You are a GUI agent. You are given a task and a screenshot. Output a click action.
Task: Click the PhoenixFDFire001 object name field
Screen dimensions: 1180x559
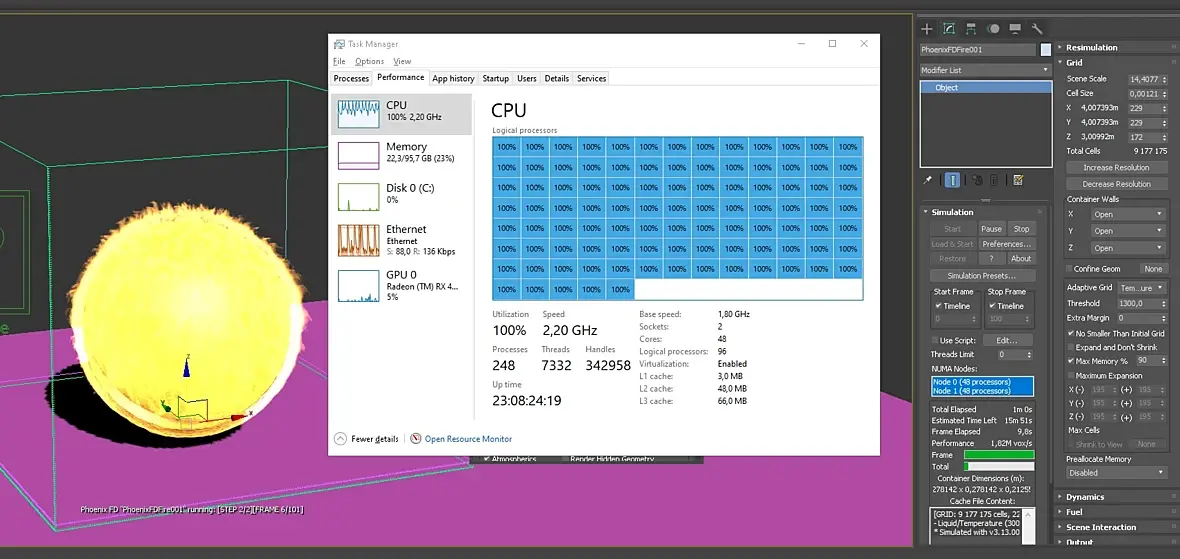[978, 50]
